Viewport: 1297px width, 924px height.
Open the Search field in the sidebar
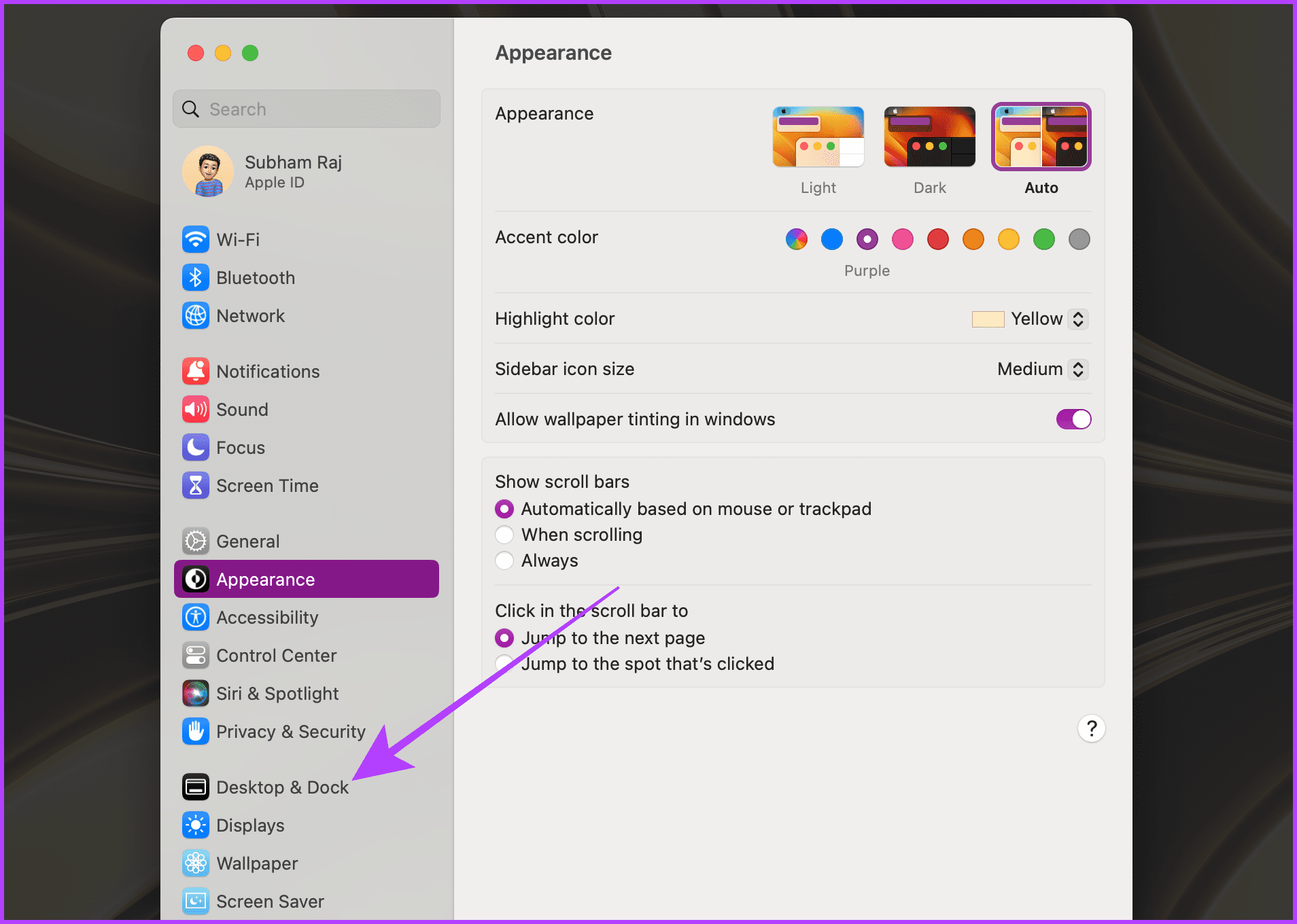click(306, 109)
